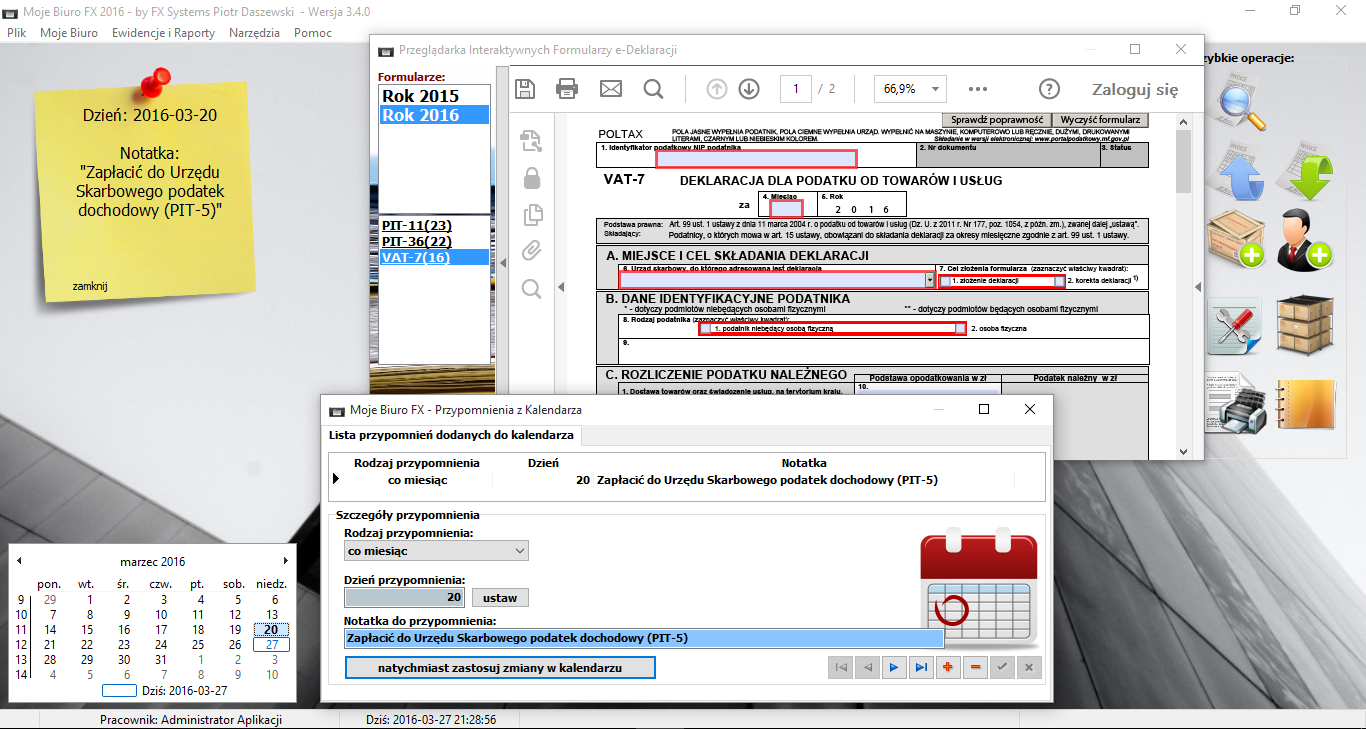Go to the previous reminder record
Screen dimensions: 1366x729
tap(868, 667)
